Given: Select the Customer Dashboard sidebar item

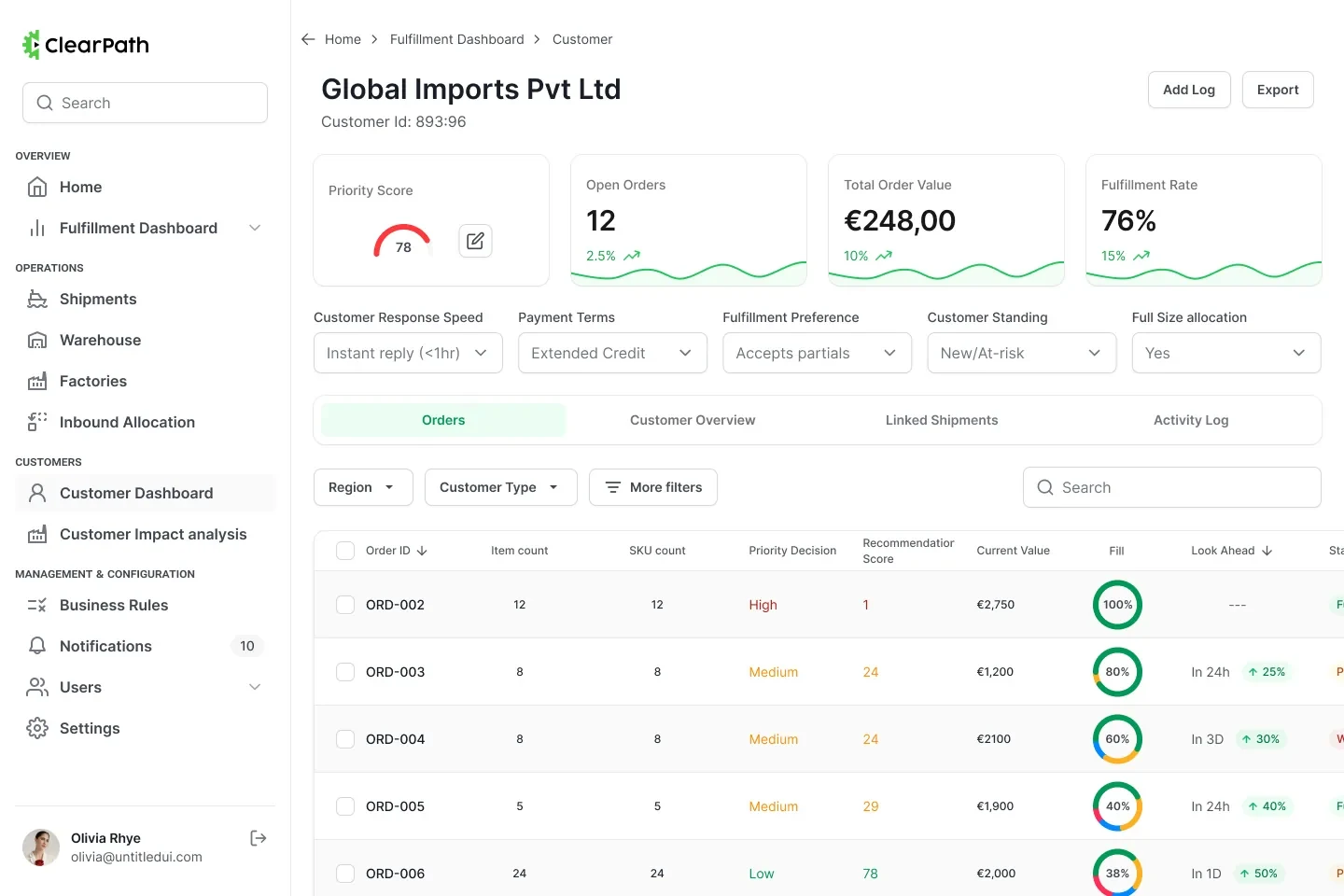Looking at the screenshot, I should (x=145, y=493).
